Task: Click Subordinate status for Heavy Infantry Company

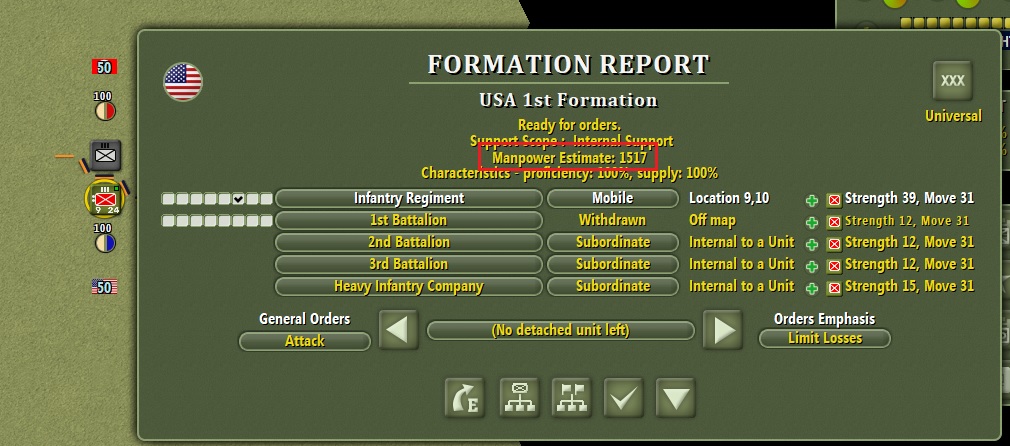Action: coord(613,286)
